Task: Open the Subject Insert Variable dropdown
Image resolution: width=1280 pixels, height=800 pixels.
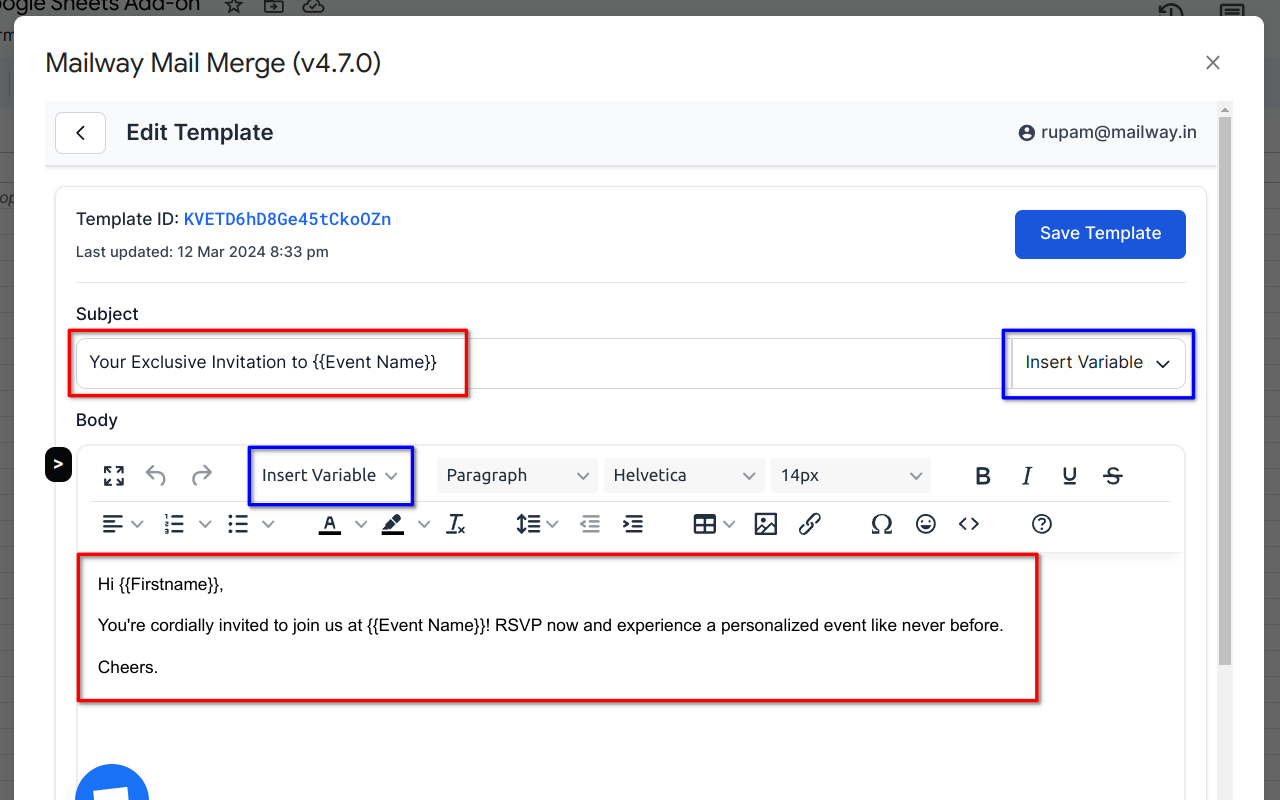Action: pos(1098,363)
